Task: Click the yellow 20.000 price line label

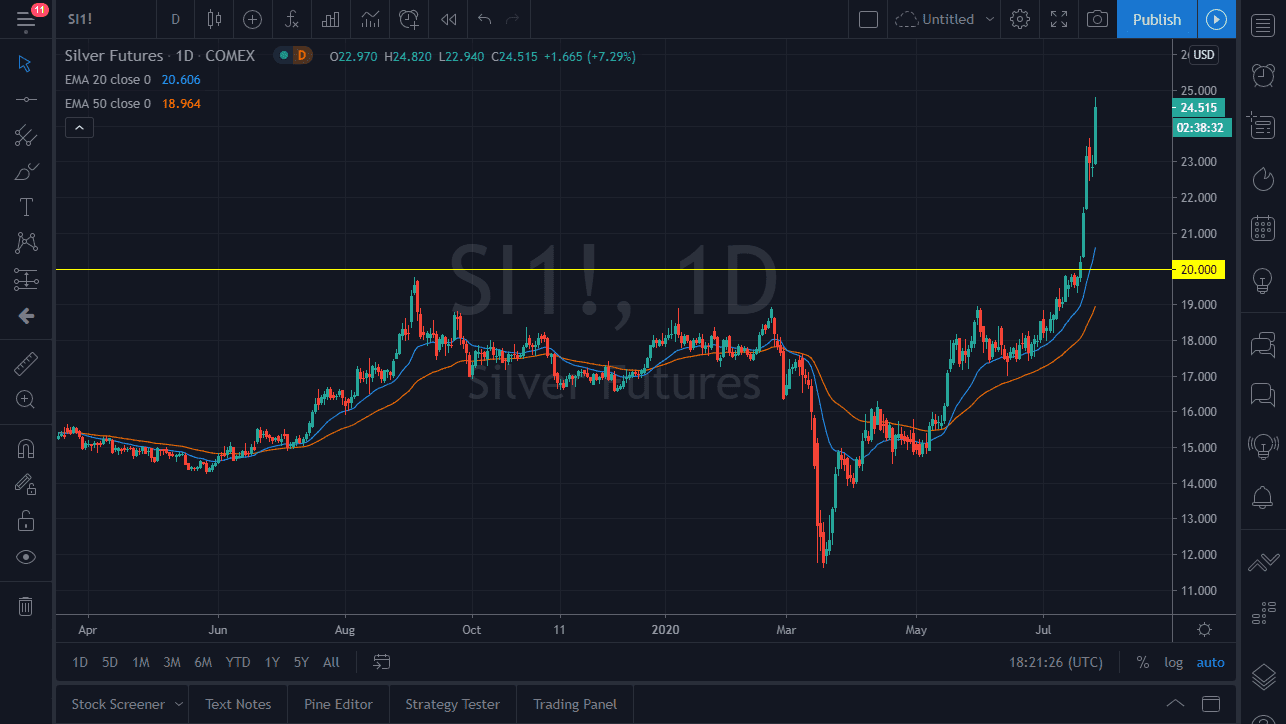Action: coord(1198,270)
